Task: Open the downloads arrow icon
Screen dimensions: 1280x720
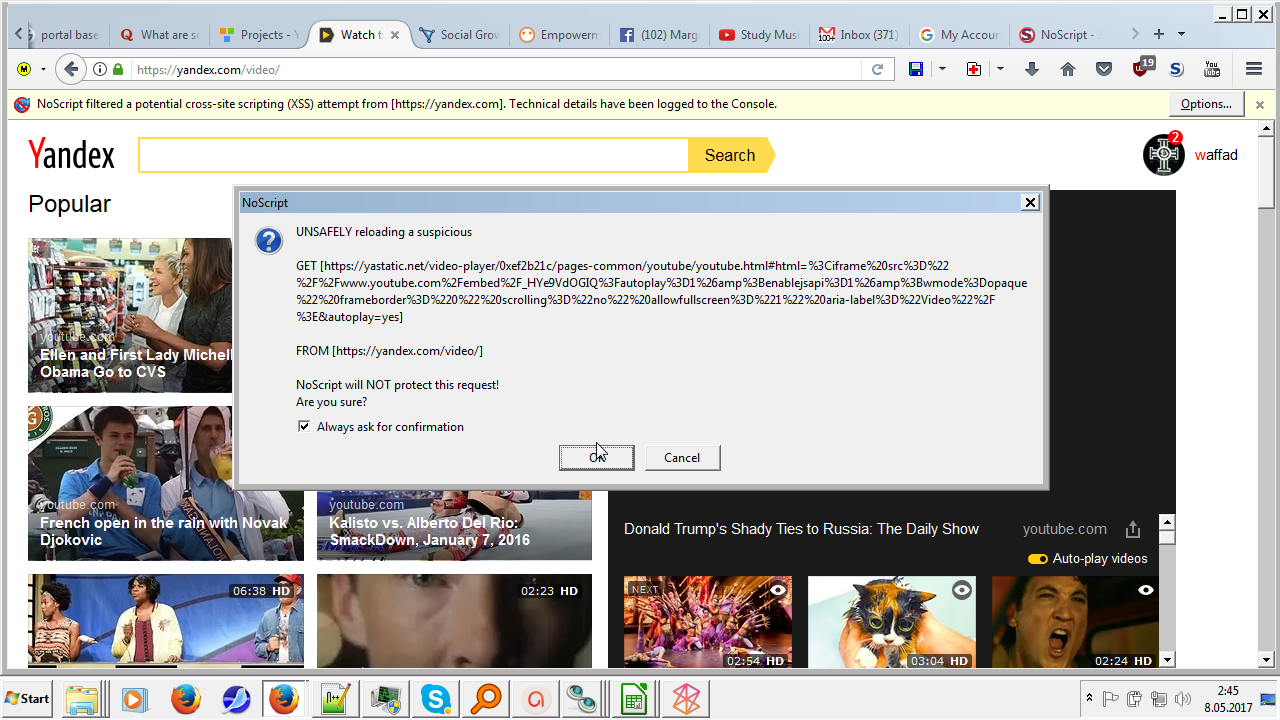Action: [1032, 69]
